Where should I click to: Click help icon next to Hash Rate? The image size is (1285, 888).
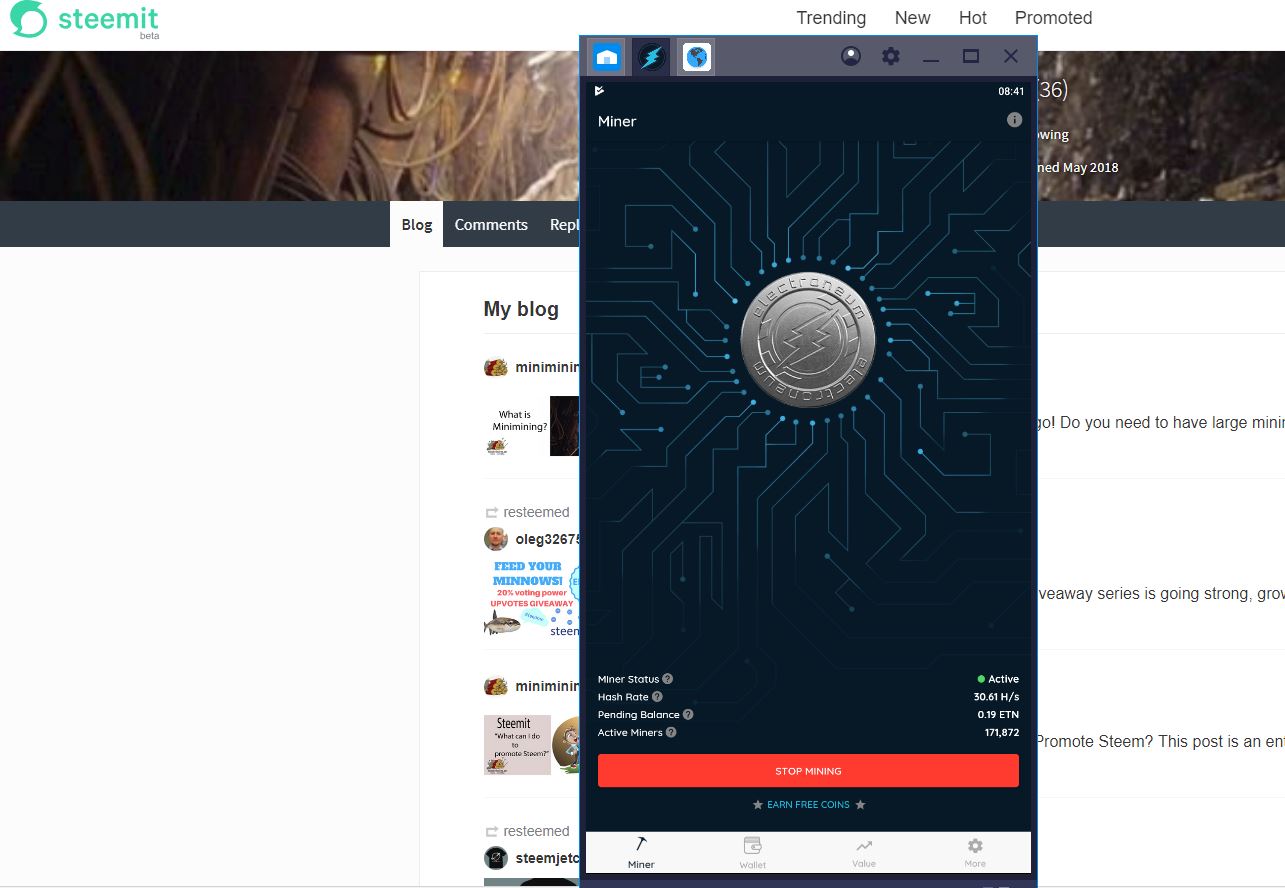click(657, 697)
